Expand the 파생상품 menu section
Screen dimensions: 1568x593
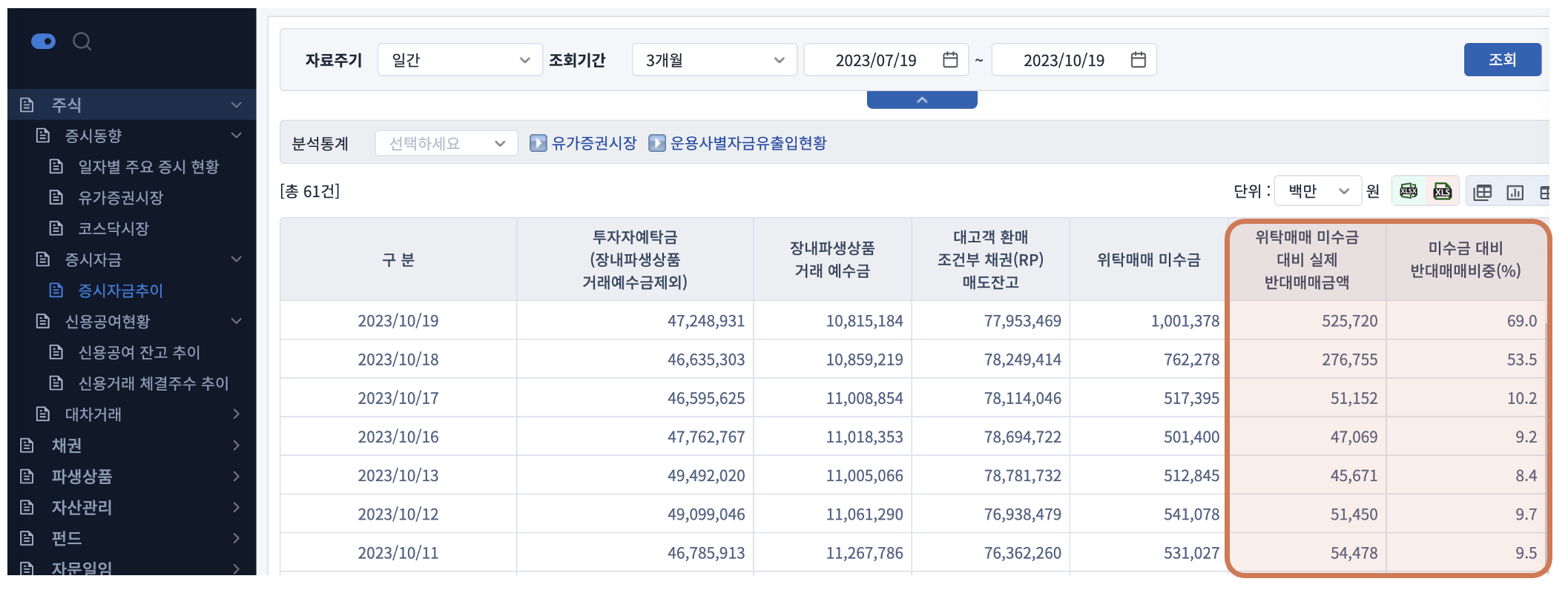coord(237,476)
